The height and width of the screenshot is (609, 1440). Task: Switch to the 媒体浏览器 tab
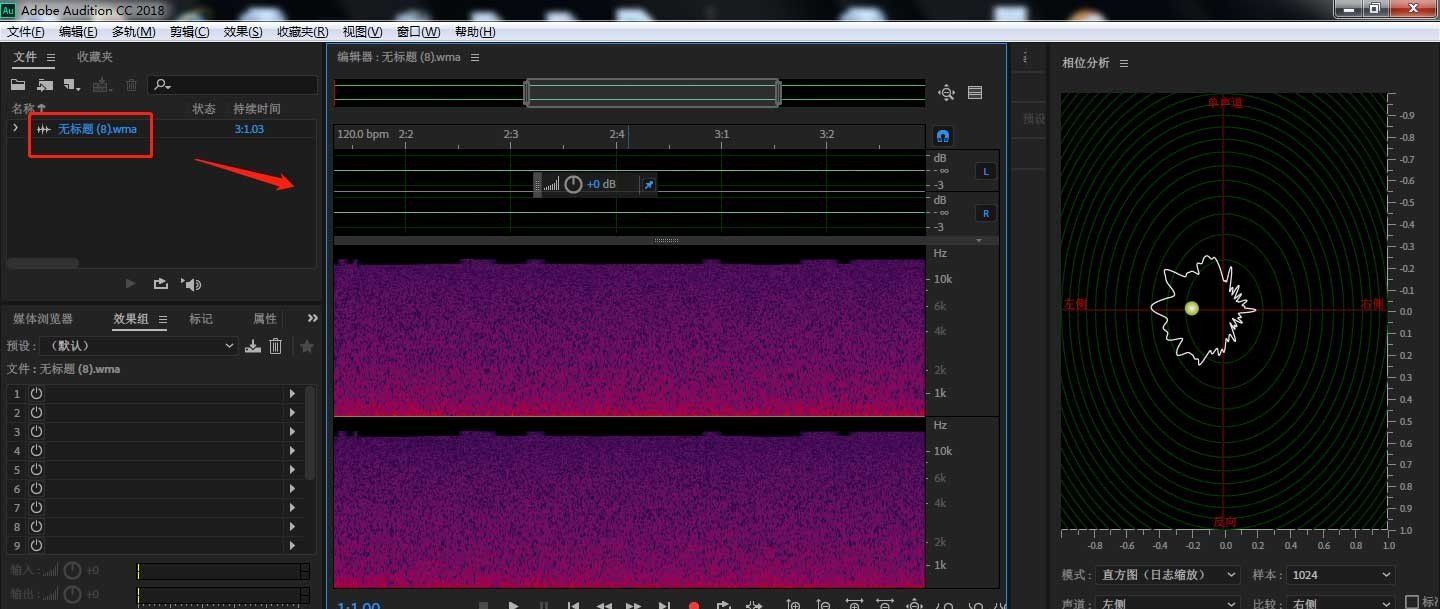coord(43,319)
